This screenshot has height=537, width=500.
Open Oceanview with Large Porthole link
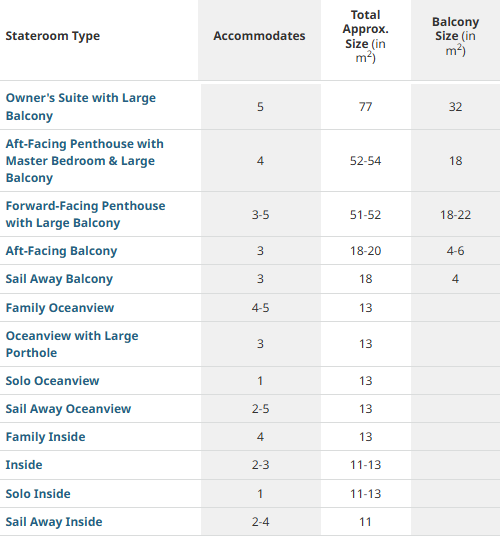(72, 344)
